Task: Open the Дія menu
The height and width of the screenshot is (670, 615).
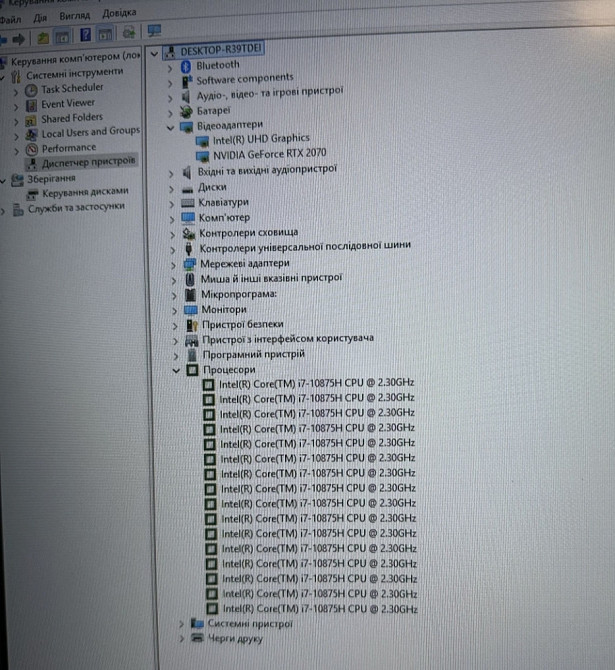Action: tap(40, 17)
